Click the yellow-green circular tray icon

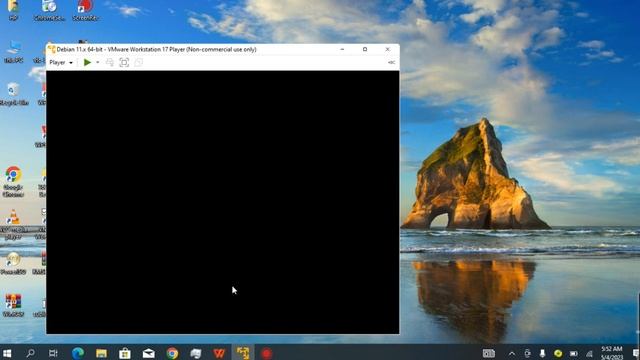coord(558,353)
